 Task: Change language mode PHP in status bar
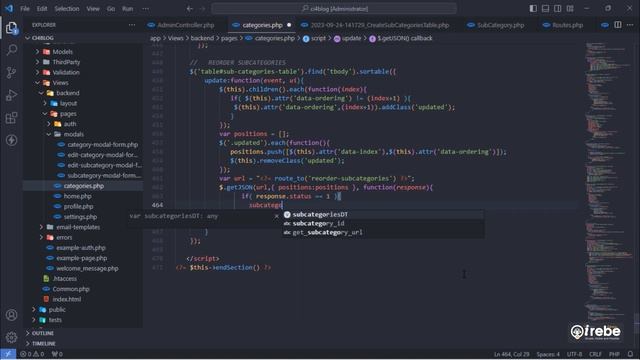point(614,354)
